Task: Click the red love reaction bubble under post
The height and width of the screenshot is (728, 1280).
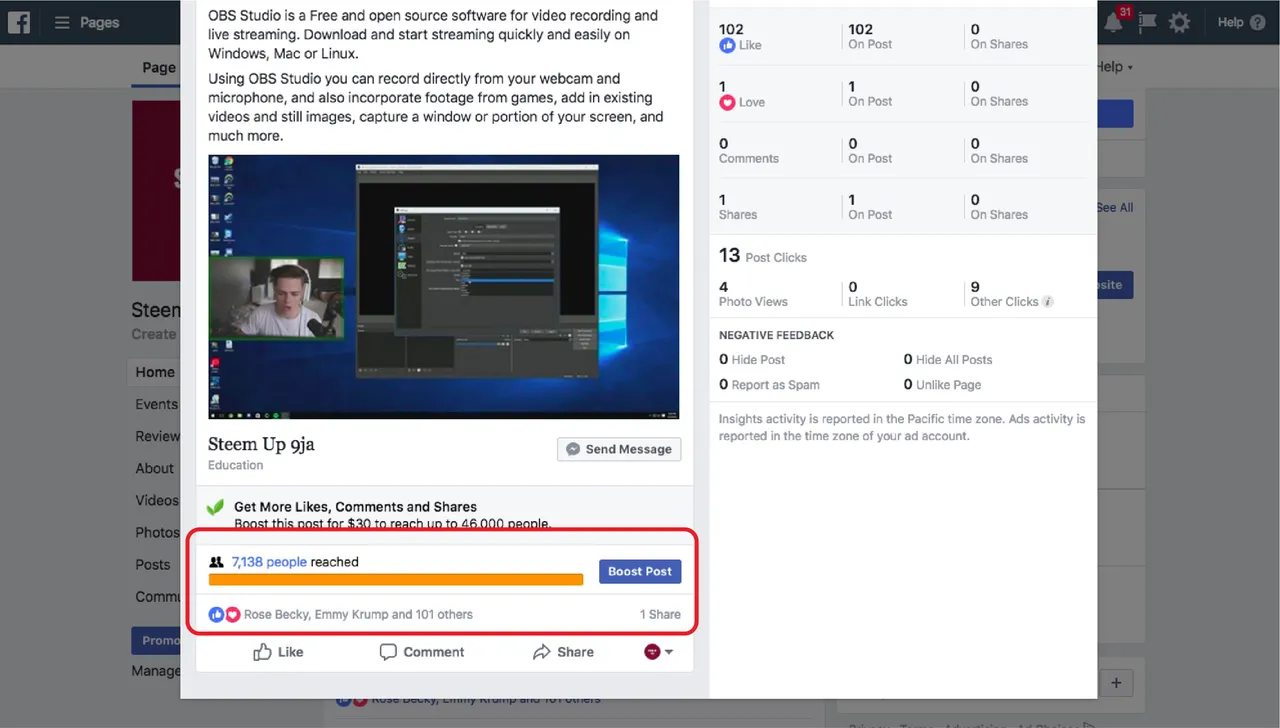Action: [232, 614]
